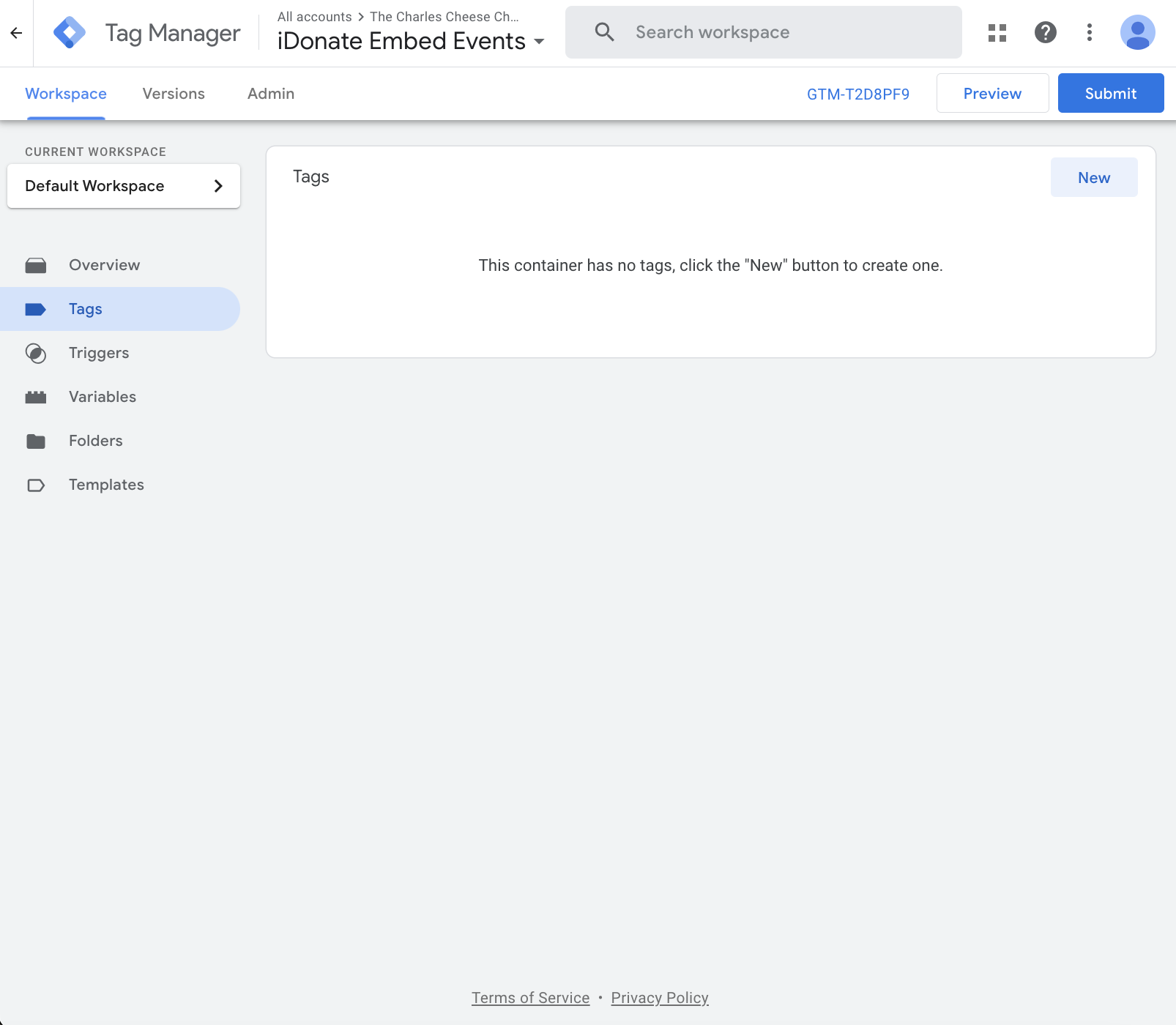Screen dimensions: 1176x1025
Task: Switch to the Versions tab
Action: point(174,94)
